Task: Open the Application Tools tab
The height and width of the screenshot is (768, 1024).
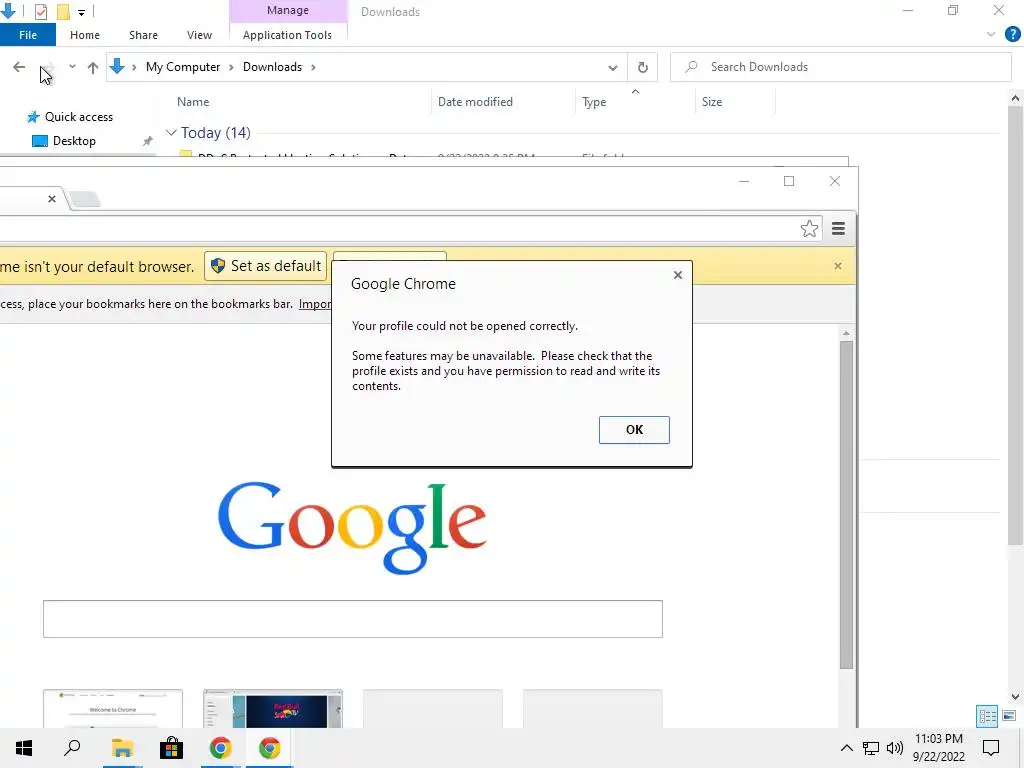Action: [x=287, y=35]
